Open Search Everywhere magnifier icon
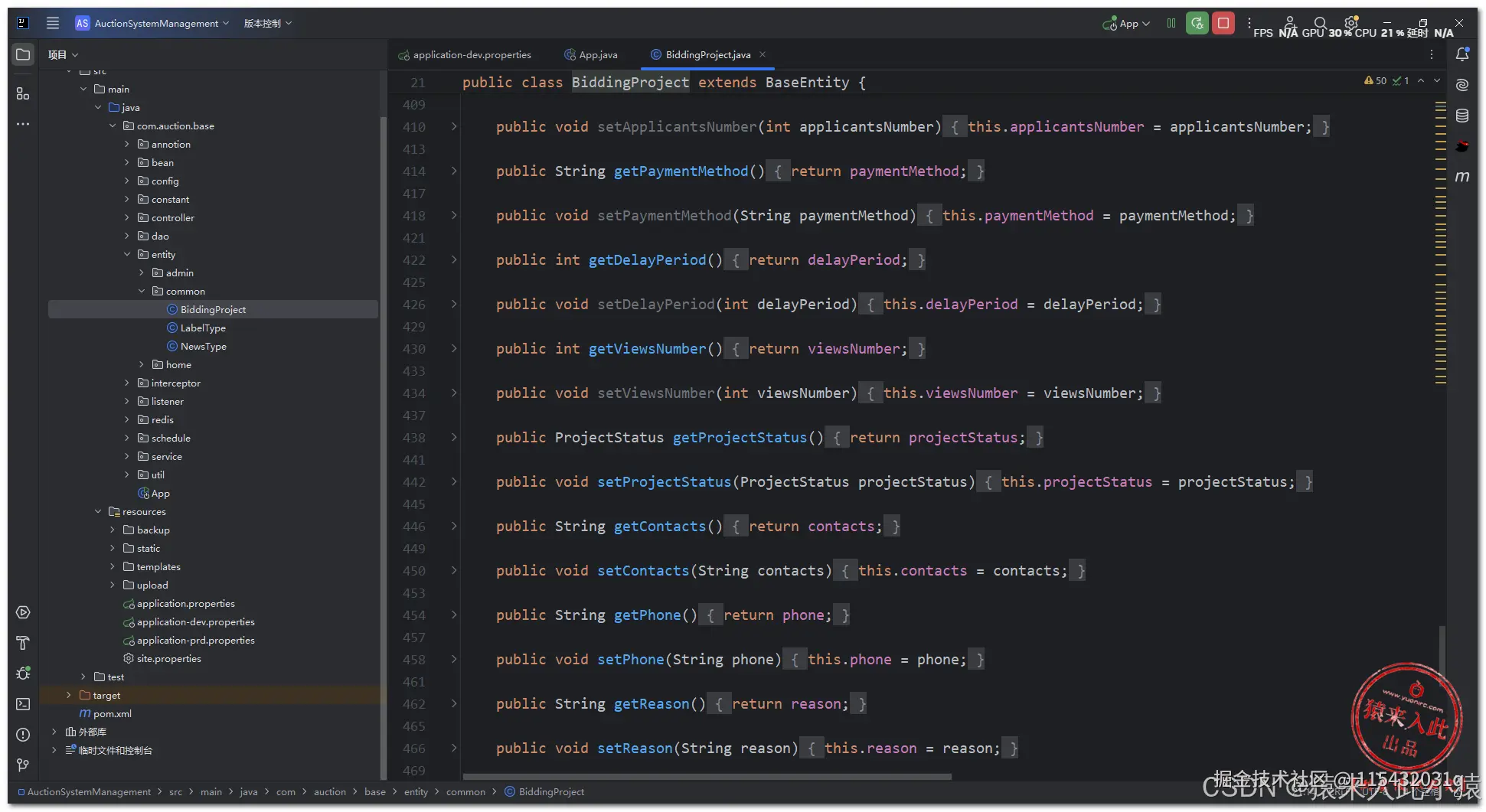The image size is (1486, 812). [1321, 23]
